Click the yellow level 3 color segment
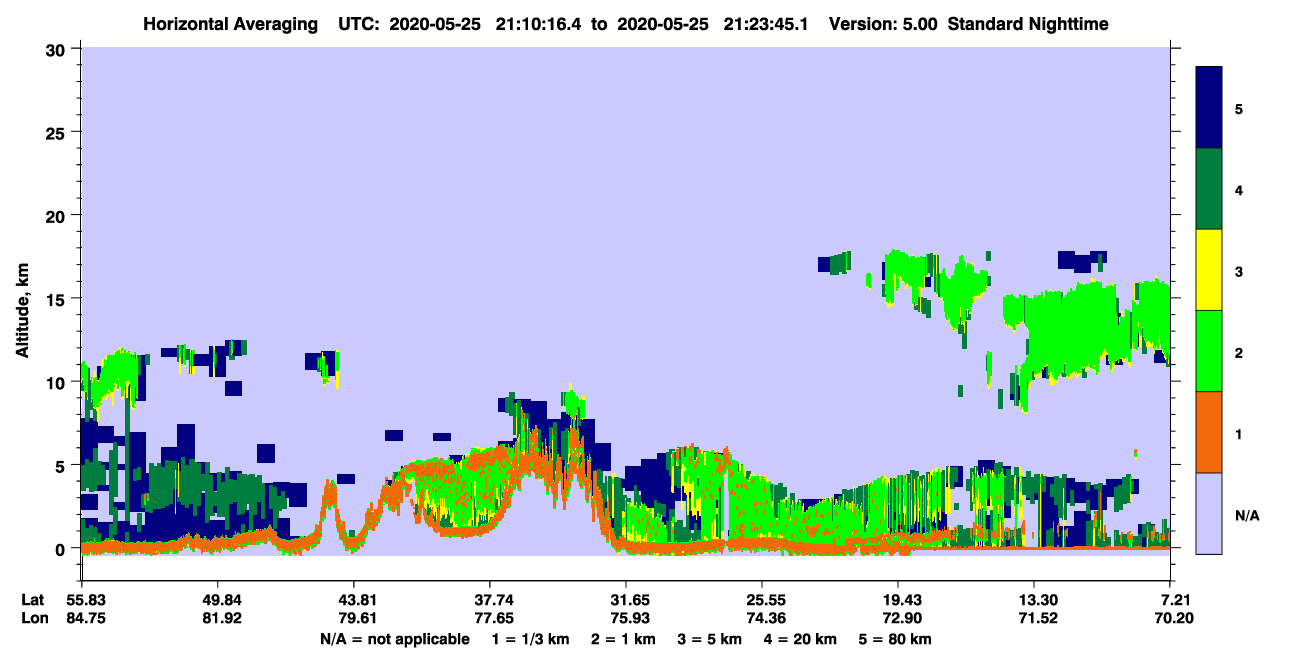Viewport: 1300px width, 667px height. pyautogui.click(x=1209, y=270)
